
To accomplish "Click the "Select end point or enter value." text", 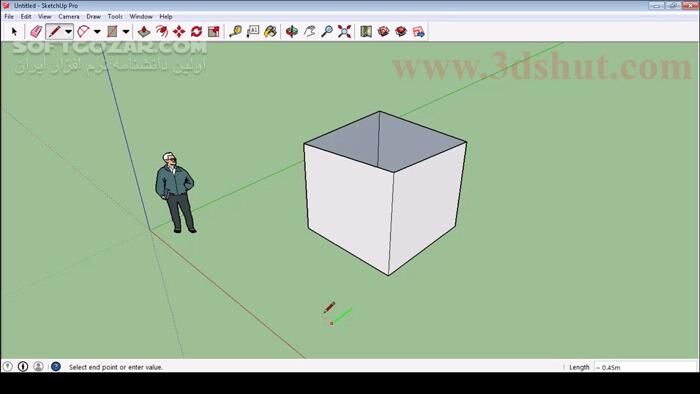I will [x=116, y=367].
